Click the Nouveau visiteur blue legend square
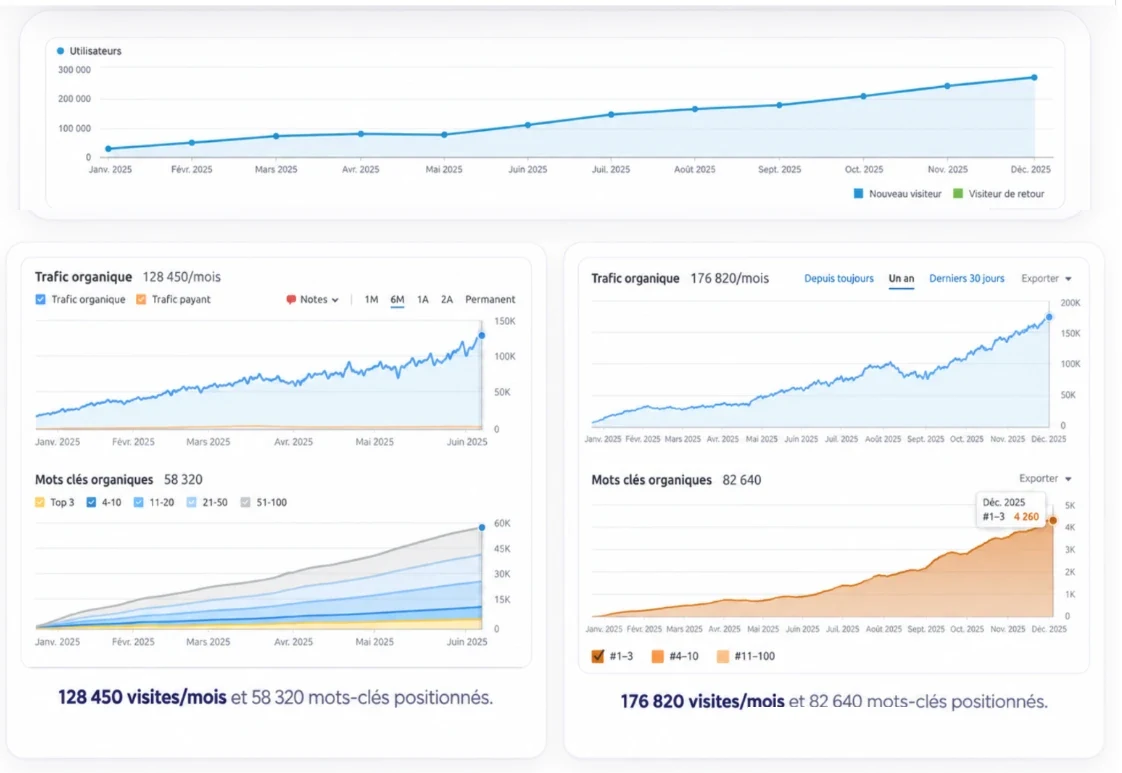 tap(859, 193)
